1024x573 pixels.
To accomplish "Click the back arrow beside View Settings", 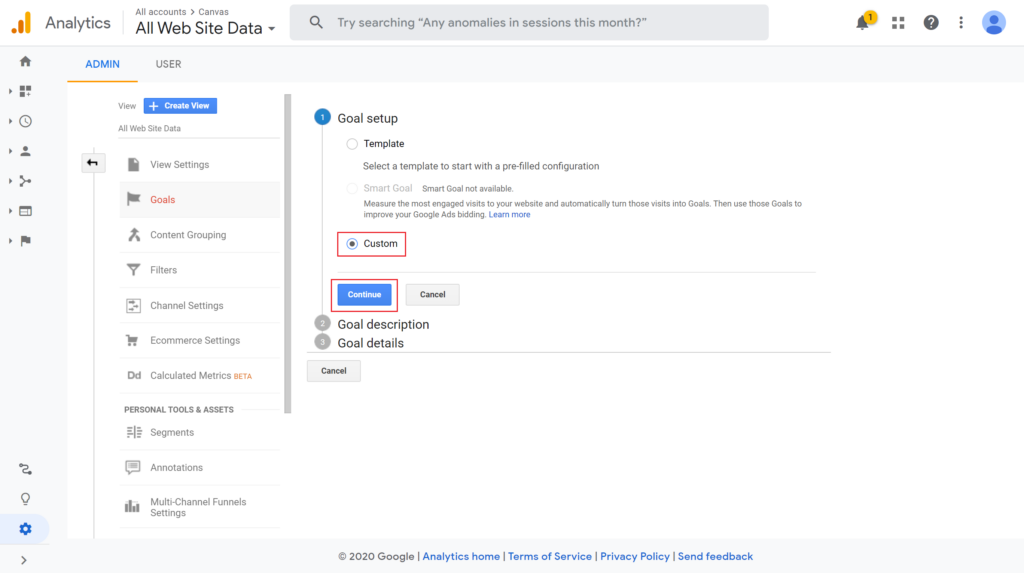I will (x=93, y=163).
